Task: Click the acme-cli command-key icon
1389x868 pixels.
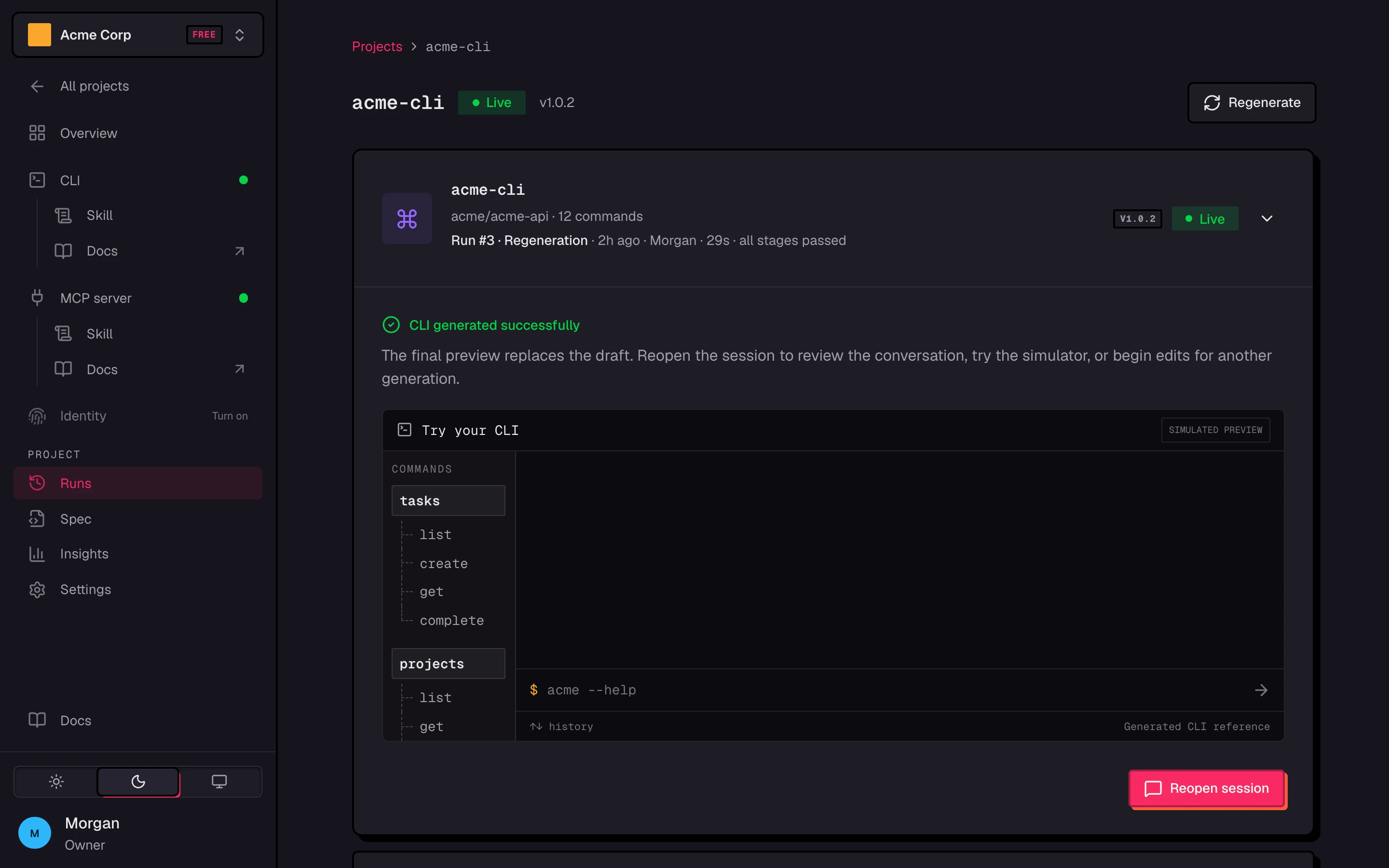Action: tap(407, 219)
